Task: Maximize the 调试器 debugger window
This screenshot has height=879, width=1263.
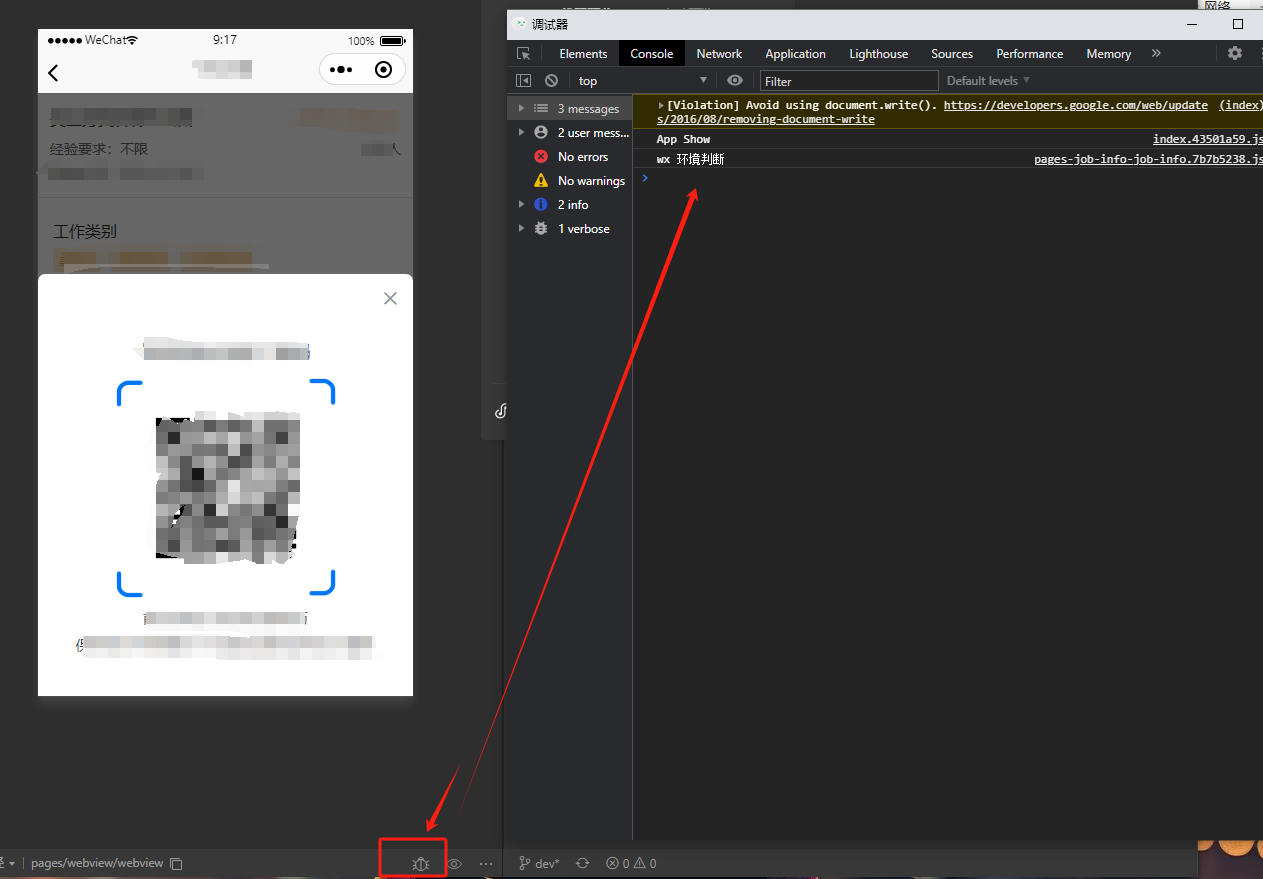Action: (x=1238, y=24)
